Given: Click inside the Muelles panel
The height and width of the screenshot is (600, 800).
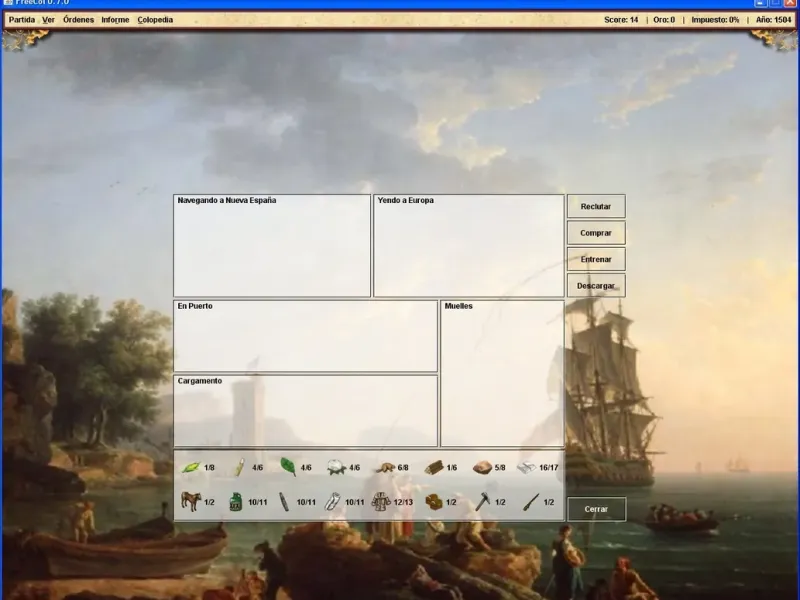Looking at the screenshot, I should tap(503, 373).
